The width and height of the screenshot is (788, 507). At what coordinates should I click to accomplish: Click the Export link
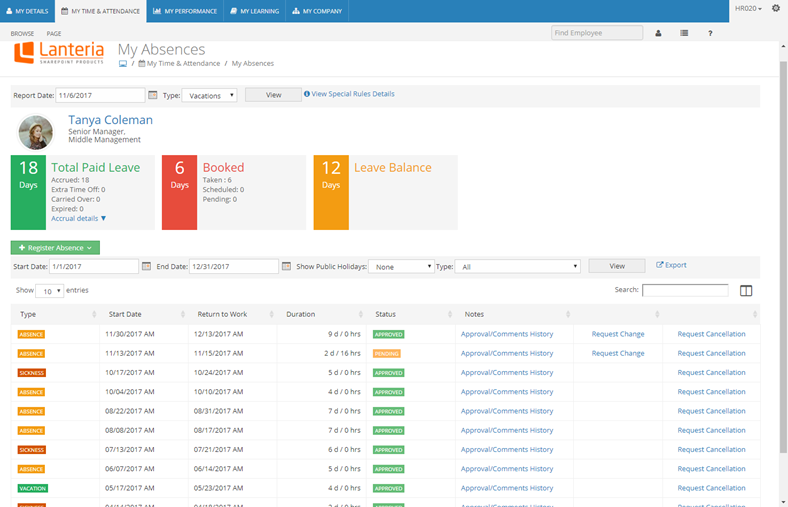[x=671, y=265]
